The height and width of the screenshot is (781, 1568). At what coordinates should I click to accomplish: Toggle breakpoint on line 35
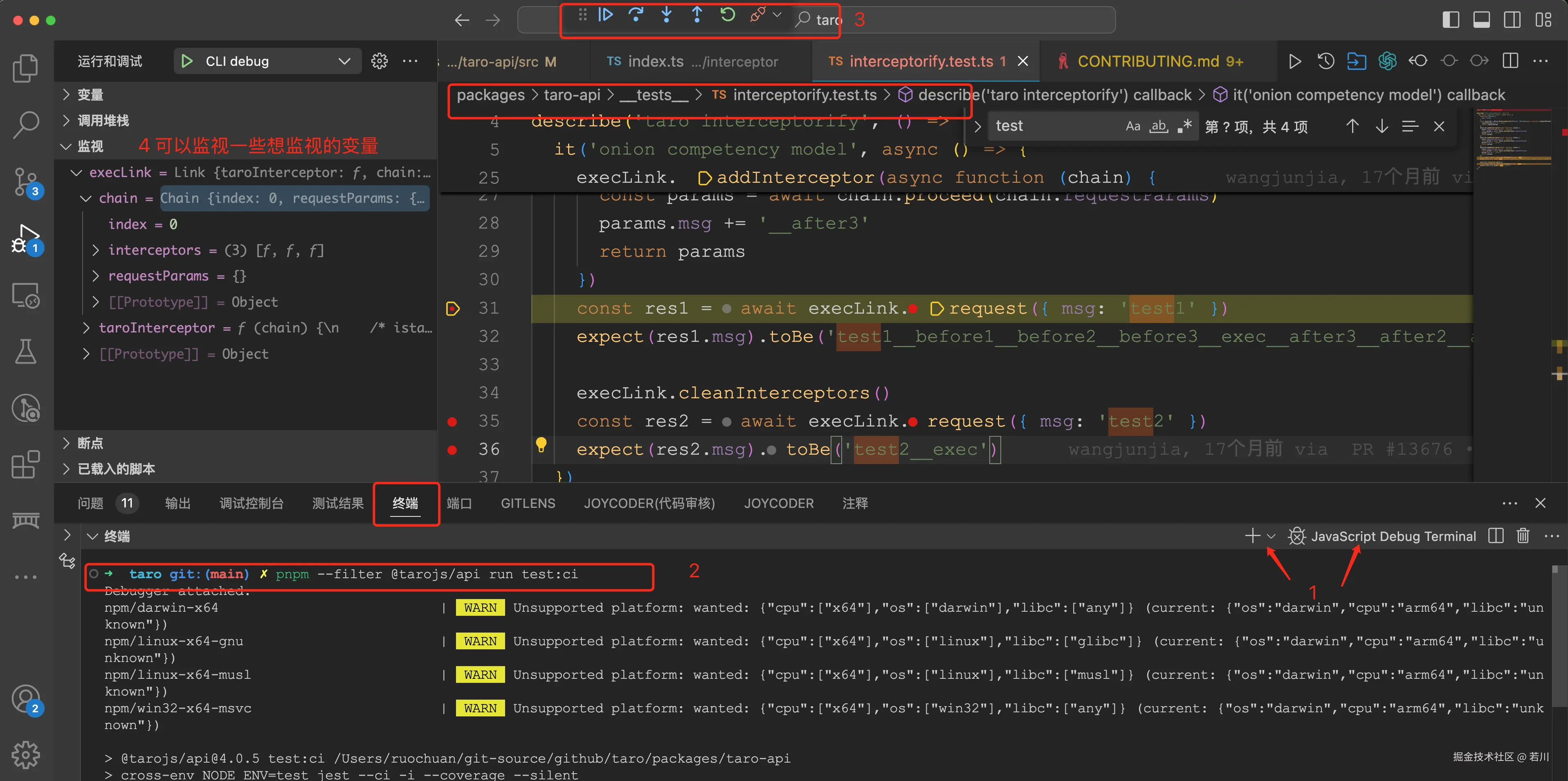[x=452, y=421]
